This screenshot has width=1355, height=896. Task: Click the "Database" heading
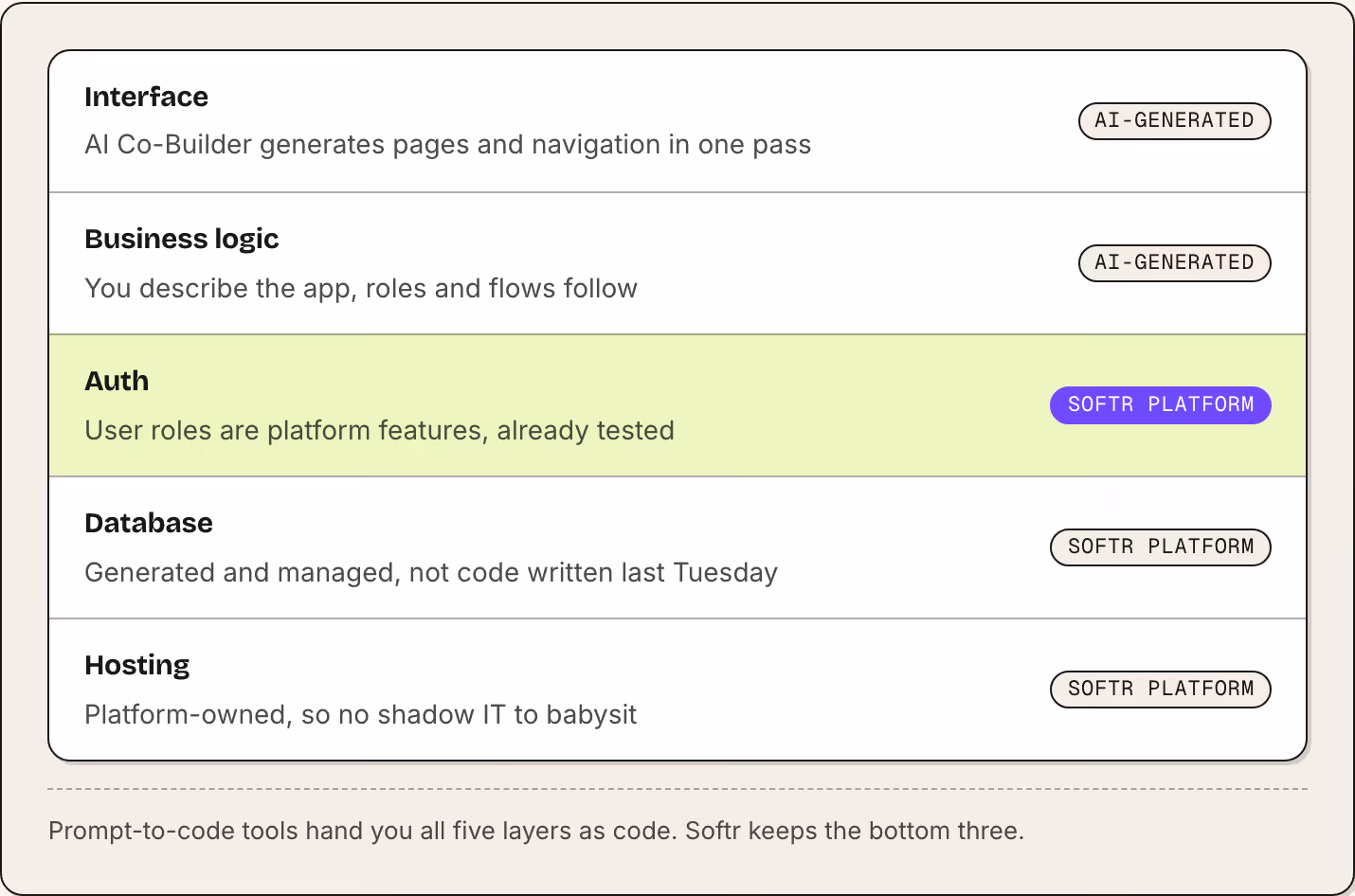coord(149,523)
